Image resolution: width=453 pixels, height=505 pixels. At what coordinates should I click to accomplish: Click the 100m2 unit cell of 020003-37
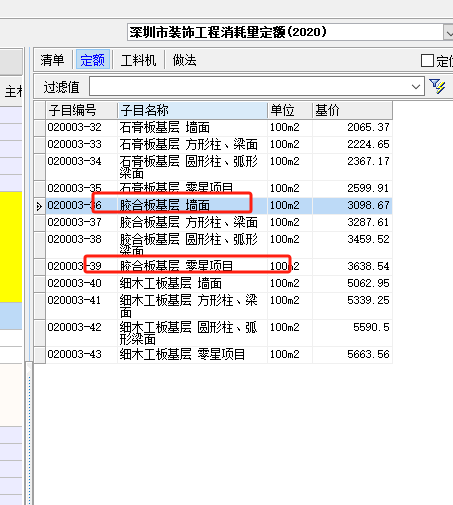290,223
